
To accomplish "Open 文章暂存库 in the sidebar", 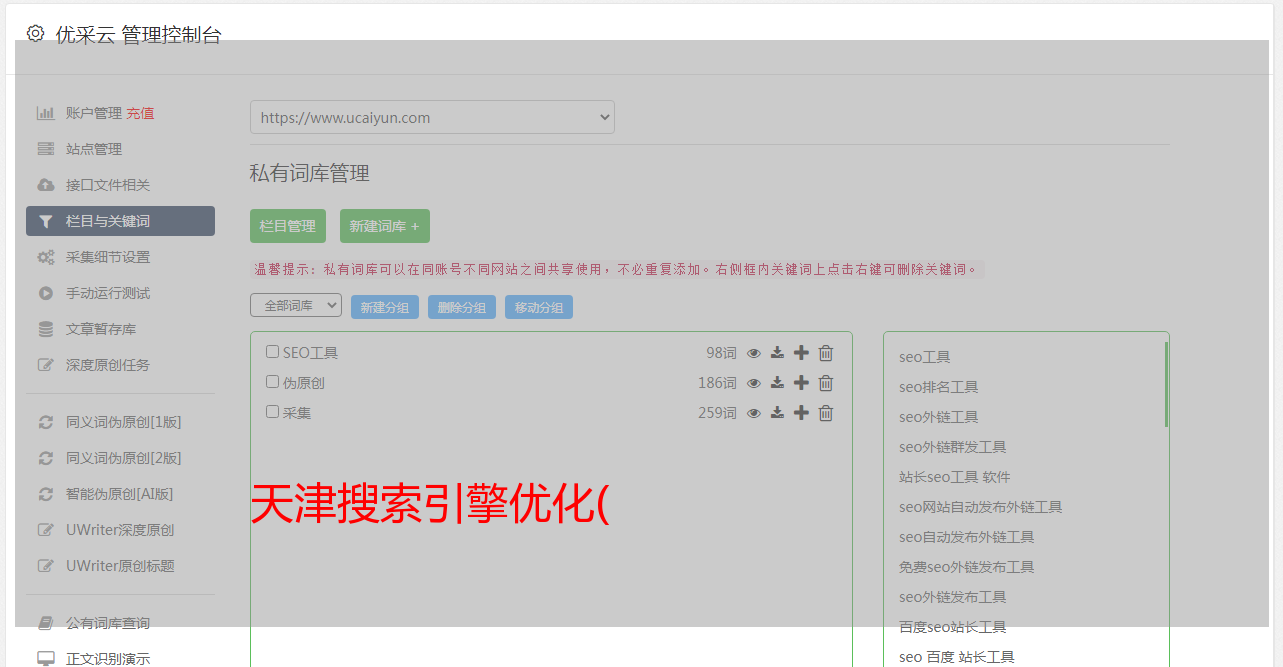I will pyautogui.click(x=101, y=329).
